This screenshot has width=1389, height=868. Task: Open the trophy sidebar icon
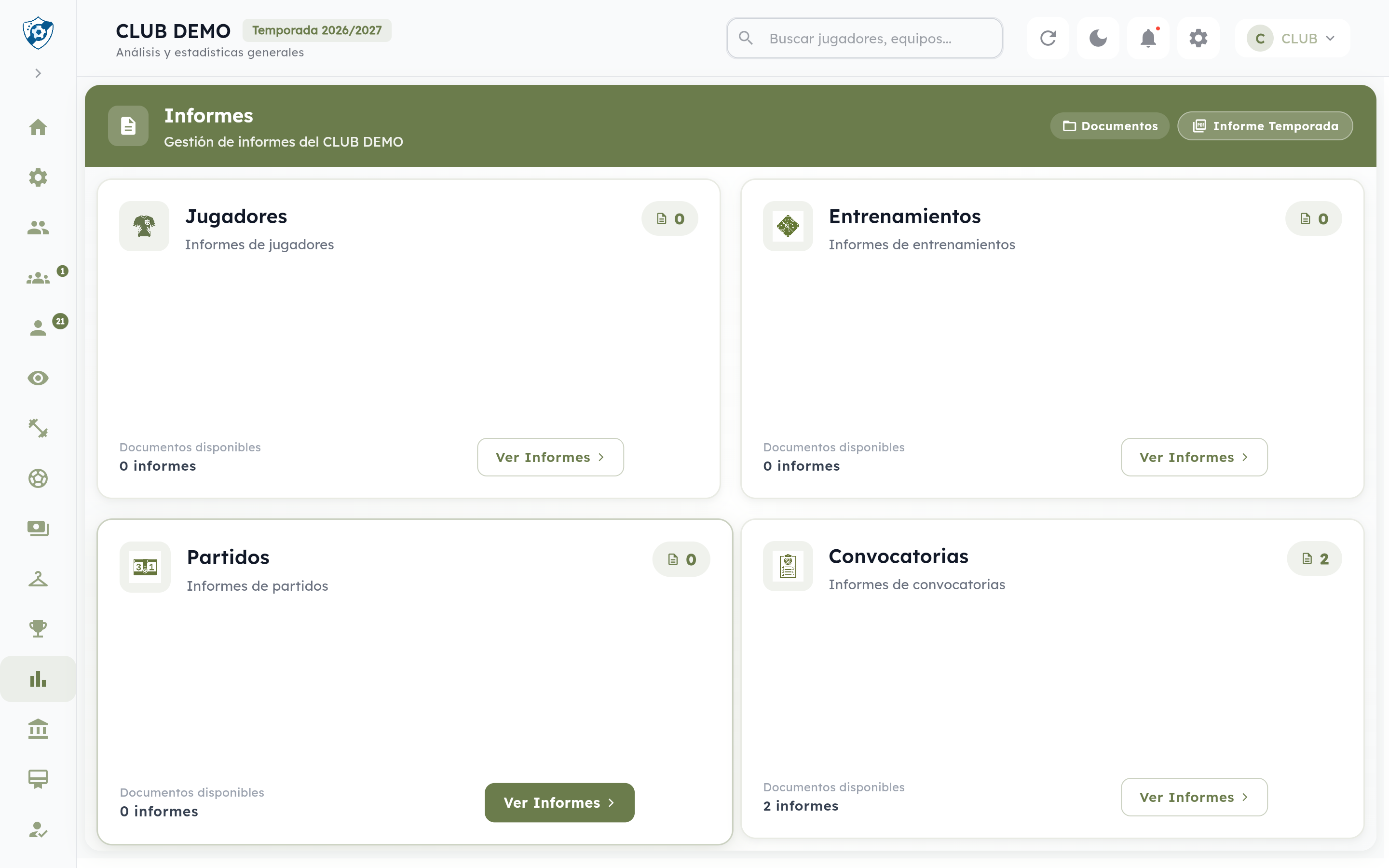pyautogui.click(x=38, y=629)
